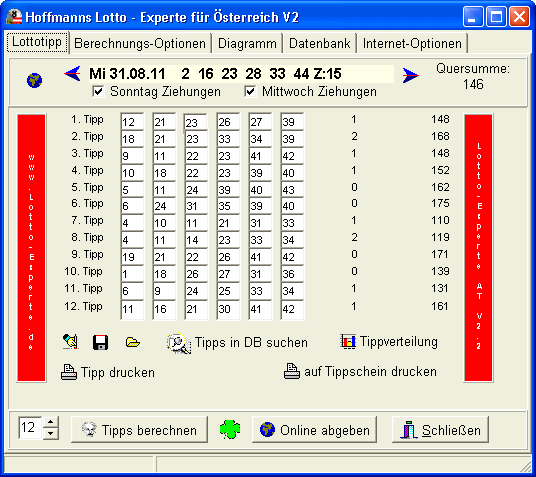Click the globe icon beside the draw date
The height and width of the screenshot is (477, 536).
35,80
